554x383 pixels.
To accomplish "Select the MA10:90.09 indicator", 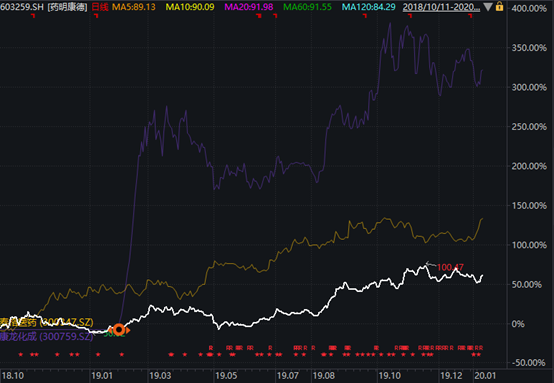I will [190, 7].
